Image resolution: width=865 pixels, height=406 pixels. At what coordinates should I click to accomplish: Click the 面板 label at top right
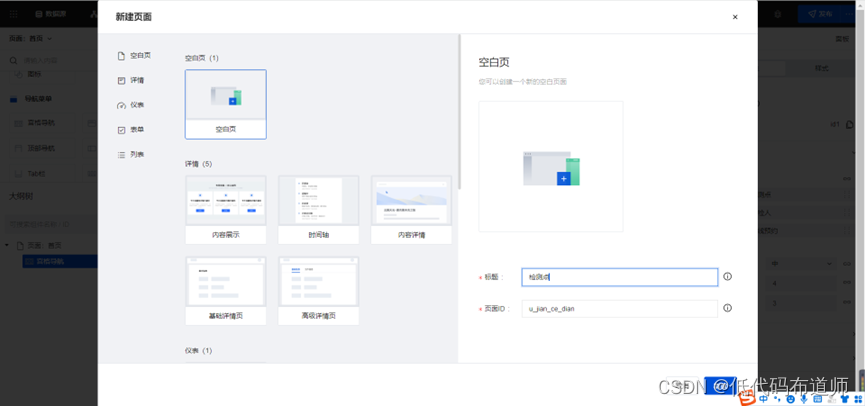[842, 39]
